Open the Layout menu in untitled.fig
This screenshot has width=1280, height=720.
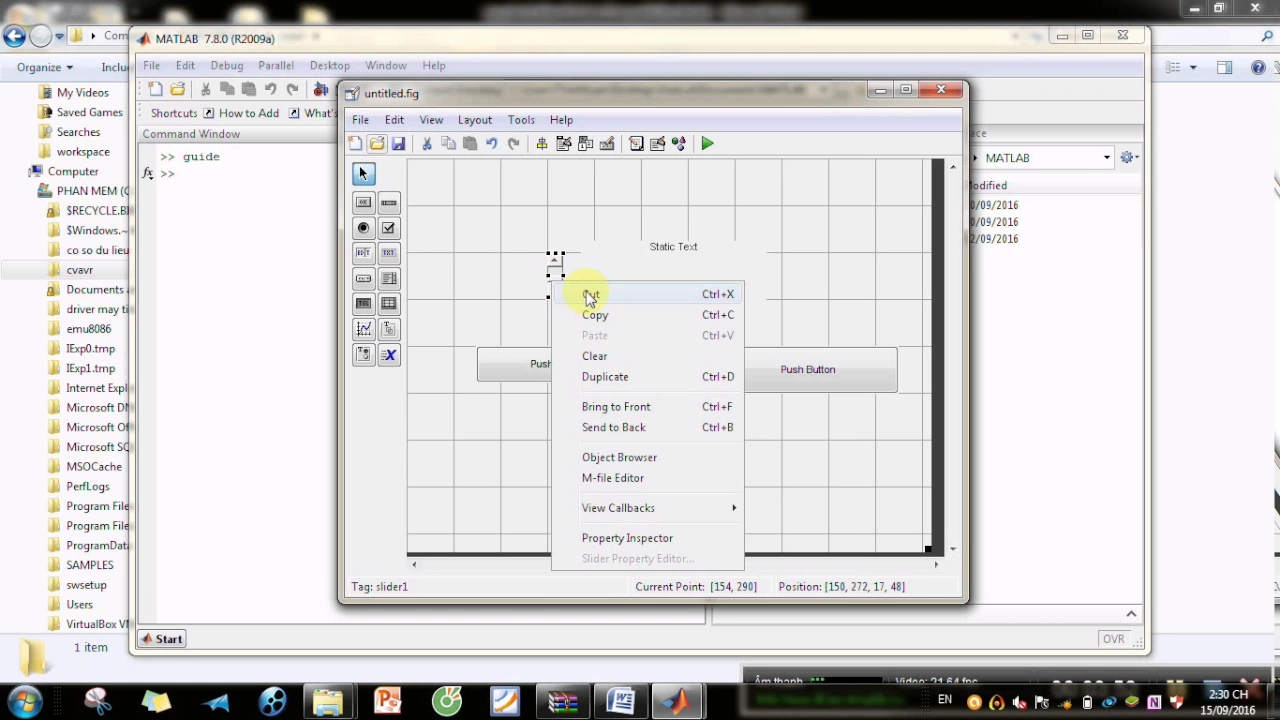[x=475, y=120]
